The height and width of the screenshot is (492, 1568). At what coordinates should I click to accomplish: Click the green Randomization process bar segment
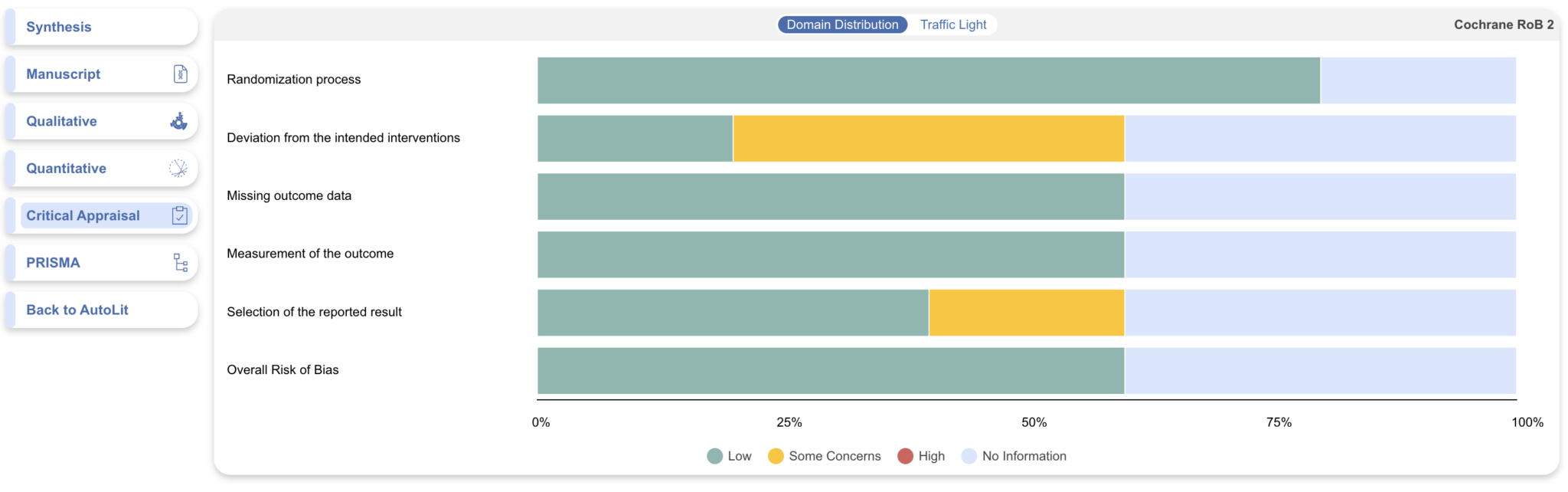[x=928, y=80]
